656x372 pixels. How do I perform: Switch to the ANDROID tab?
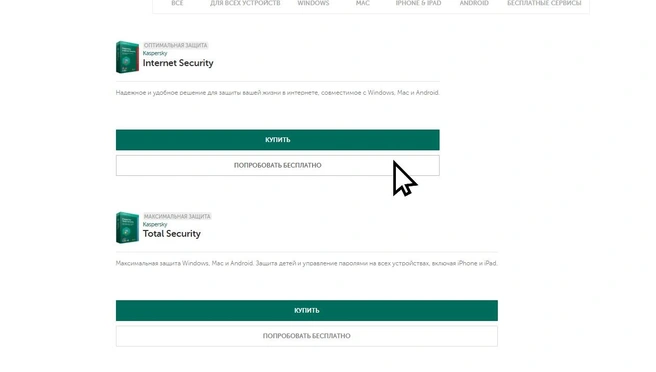[x=474, y=3]
